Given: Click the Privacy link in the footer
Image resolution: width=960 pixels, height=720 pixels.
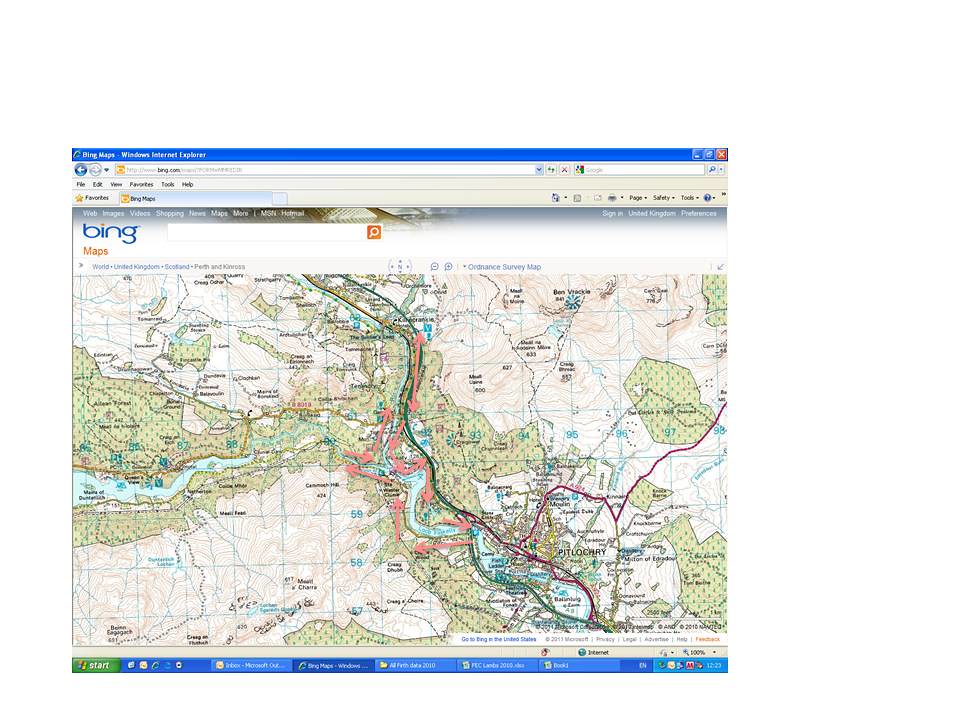Looking at the screenshot, I should (x=606, y=639).
